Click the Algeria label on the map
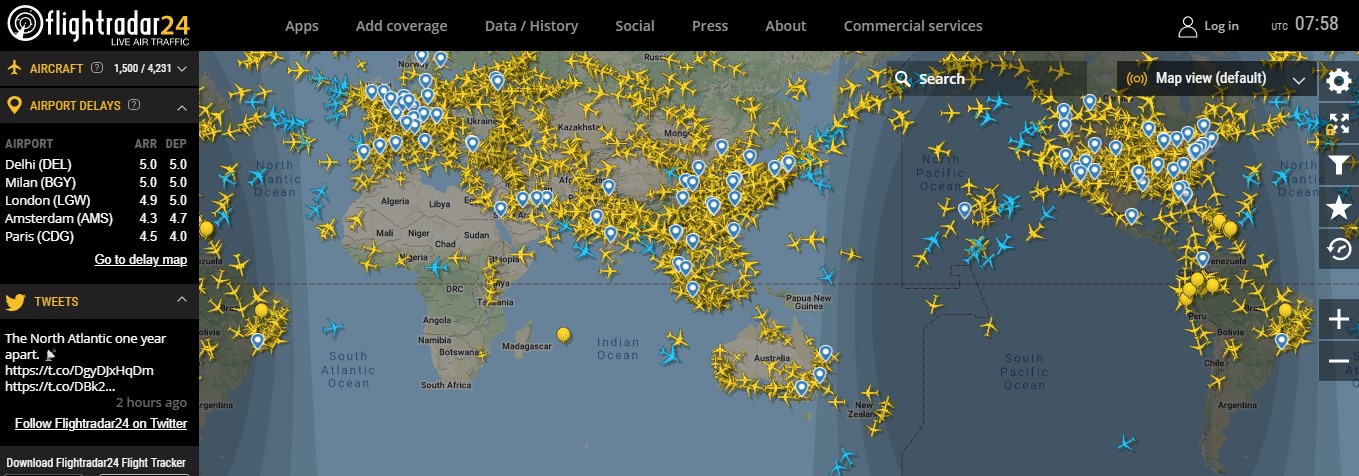1359x476 pixels. 395,201
